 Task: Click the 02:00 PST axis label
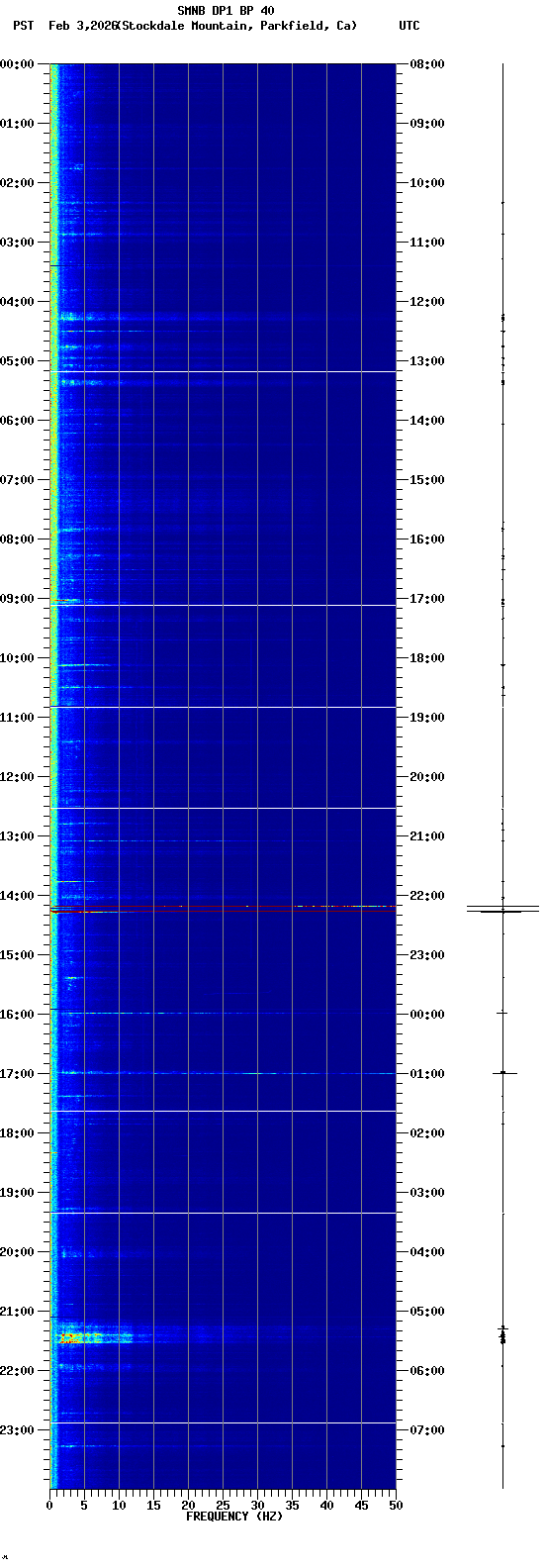pos(18,183)
